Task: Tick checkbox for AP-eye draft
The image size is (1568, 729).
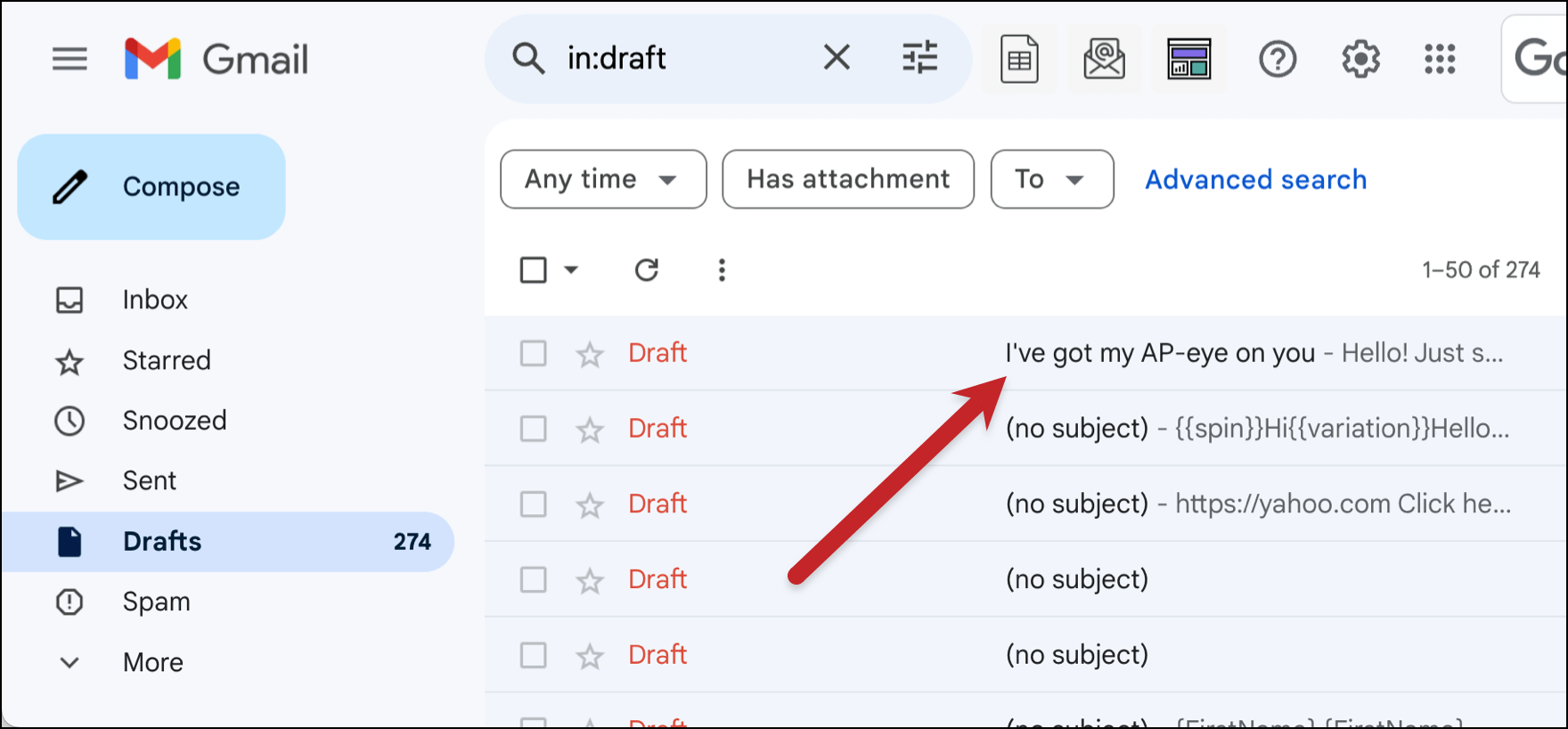Action: point(533,354)
